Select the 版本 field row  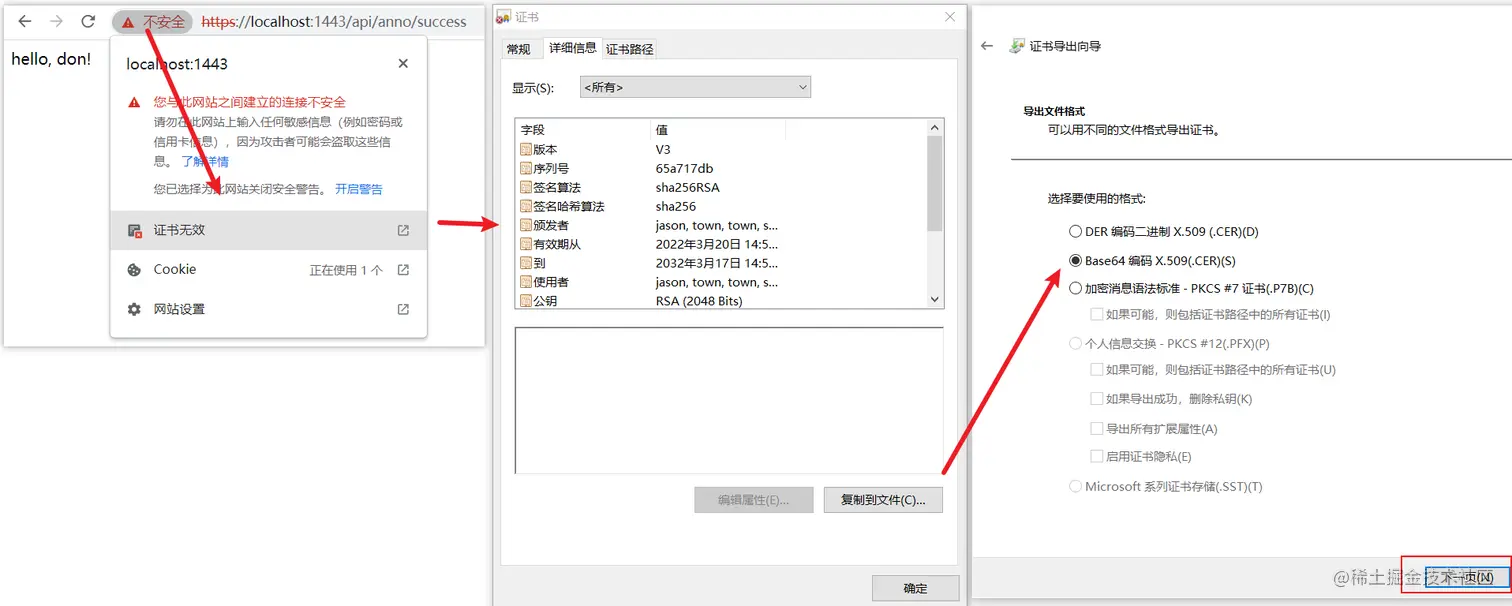[721, 149]
